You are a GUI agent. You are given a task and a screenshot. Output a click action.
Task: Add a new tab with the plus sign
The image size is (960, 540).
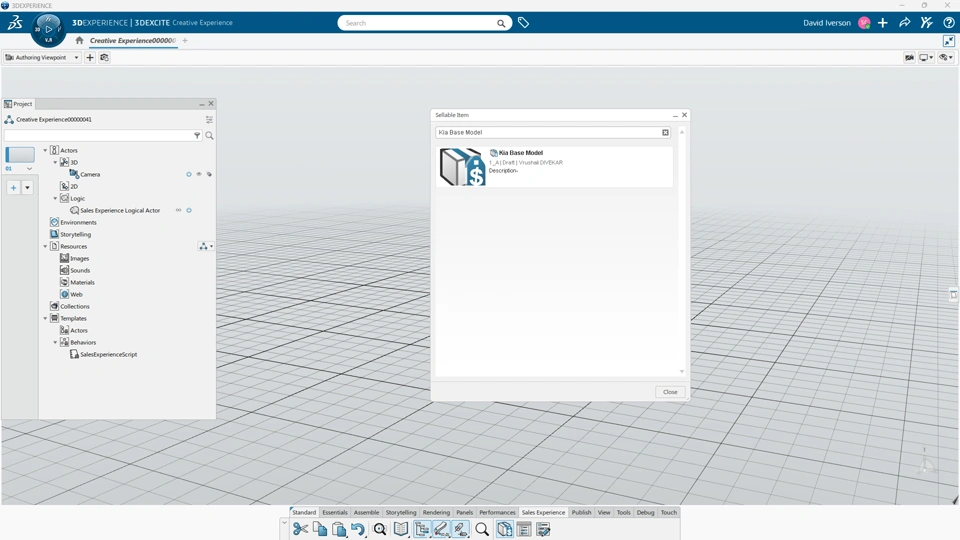[x=185, y=40]
